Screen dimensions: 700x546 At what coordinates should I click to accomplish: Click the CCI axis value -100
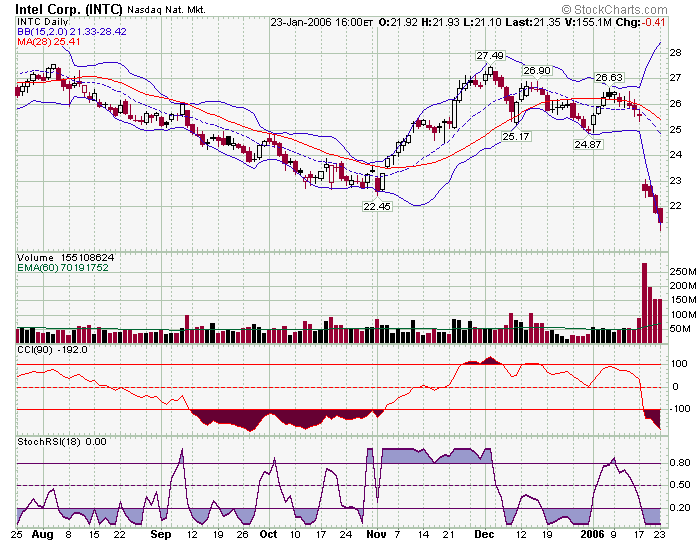click(x=679, y=409)
